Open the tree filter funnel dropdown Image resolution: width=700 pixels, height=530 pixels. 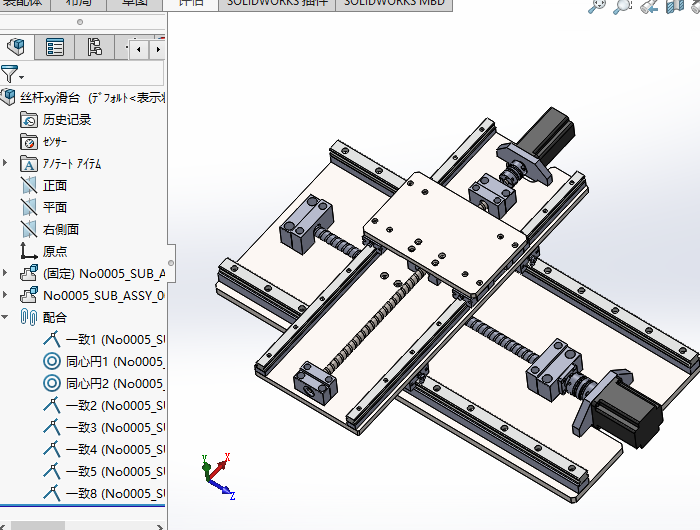click(x=12, y=74)
